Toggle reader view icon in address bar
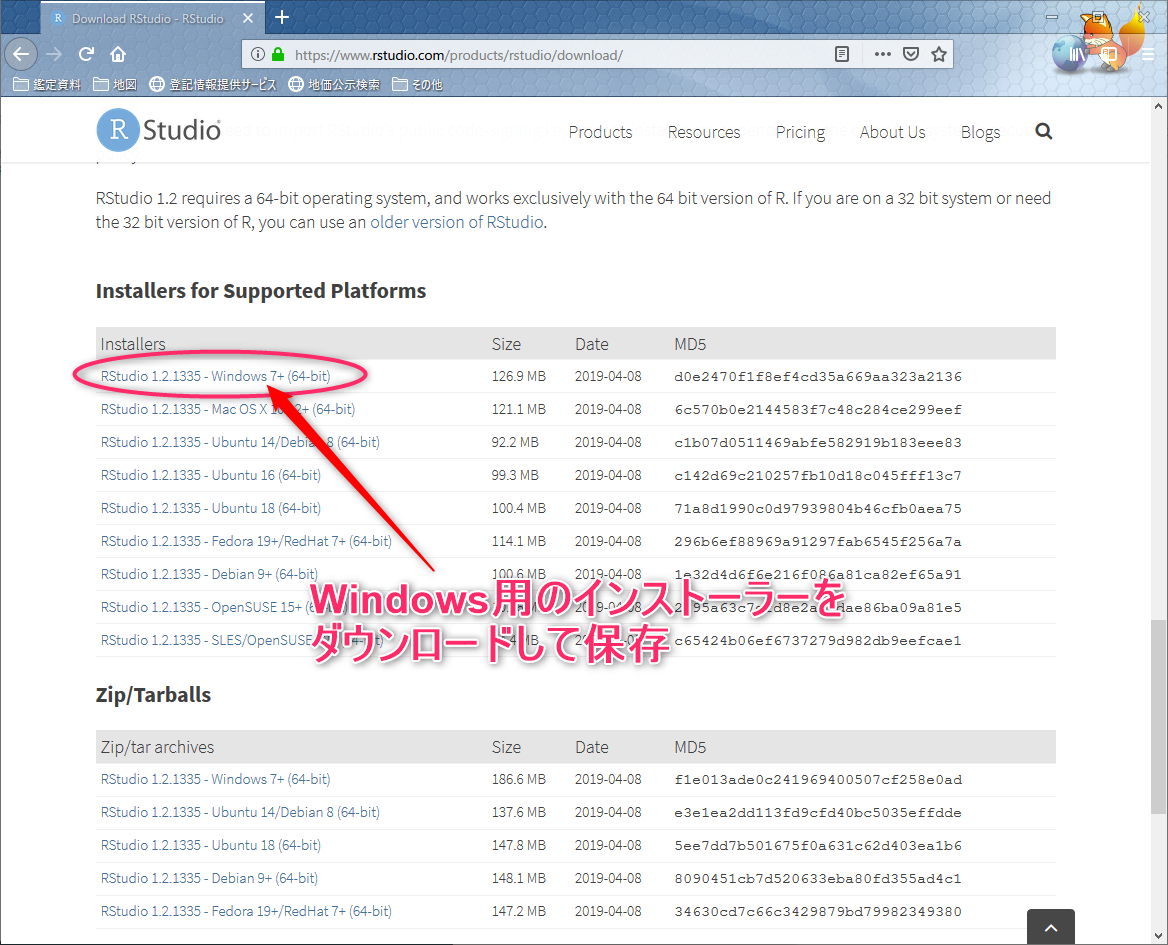This screenshot has width=1168, height=945. click(842, 54)
